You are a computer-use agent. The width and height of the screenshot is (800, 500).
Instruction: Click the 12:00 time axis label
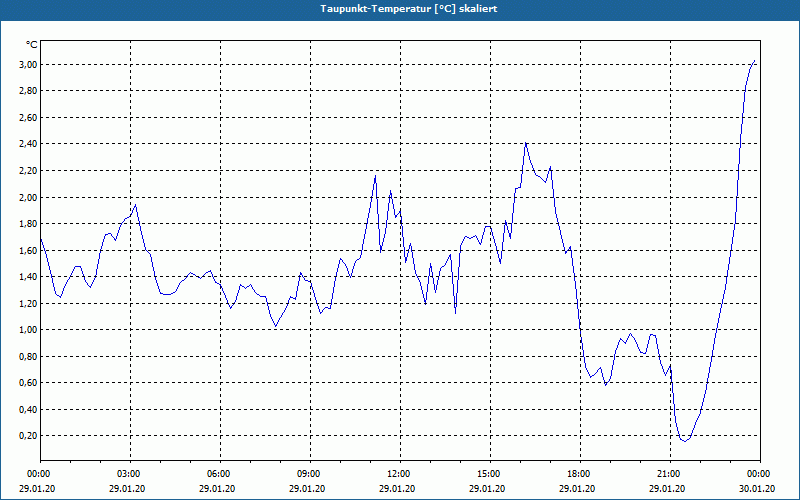400,474
